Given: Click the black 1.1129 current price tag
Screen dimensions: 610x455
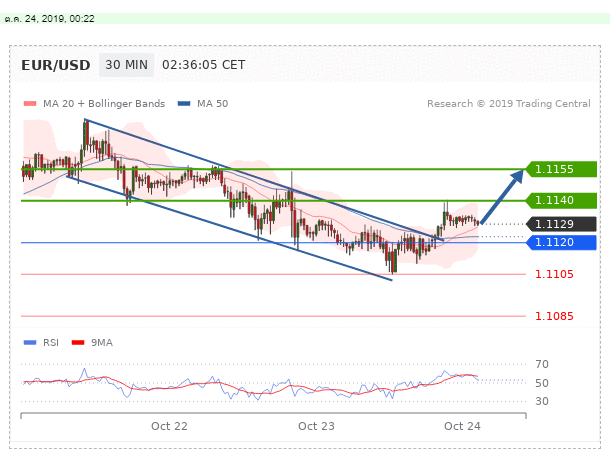Looking at the screenshot, I should click(561, 224).
